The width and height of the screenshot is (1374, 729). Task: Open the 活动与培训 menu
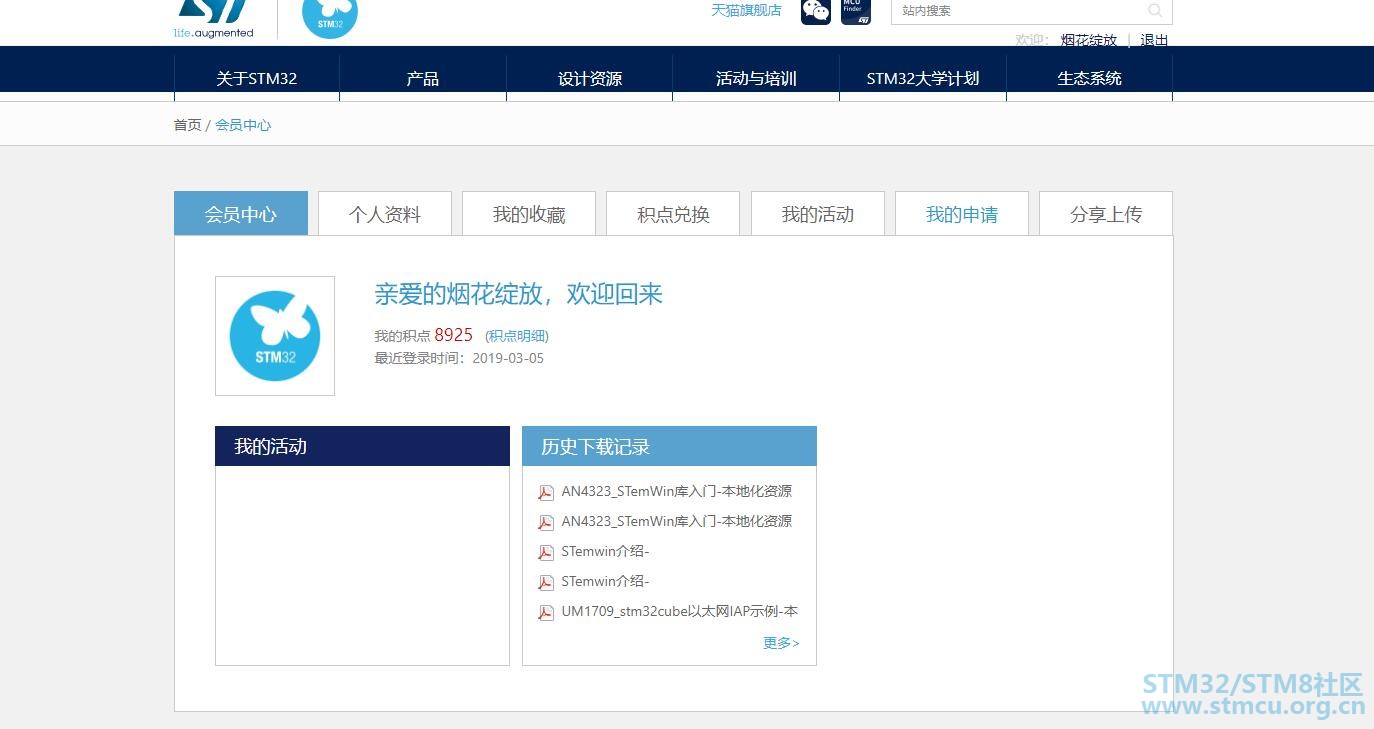(x=756, y=78)
